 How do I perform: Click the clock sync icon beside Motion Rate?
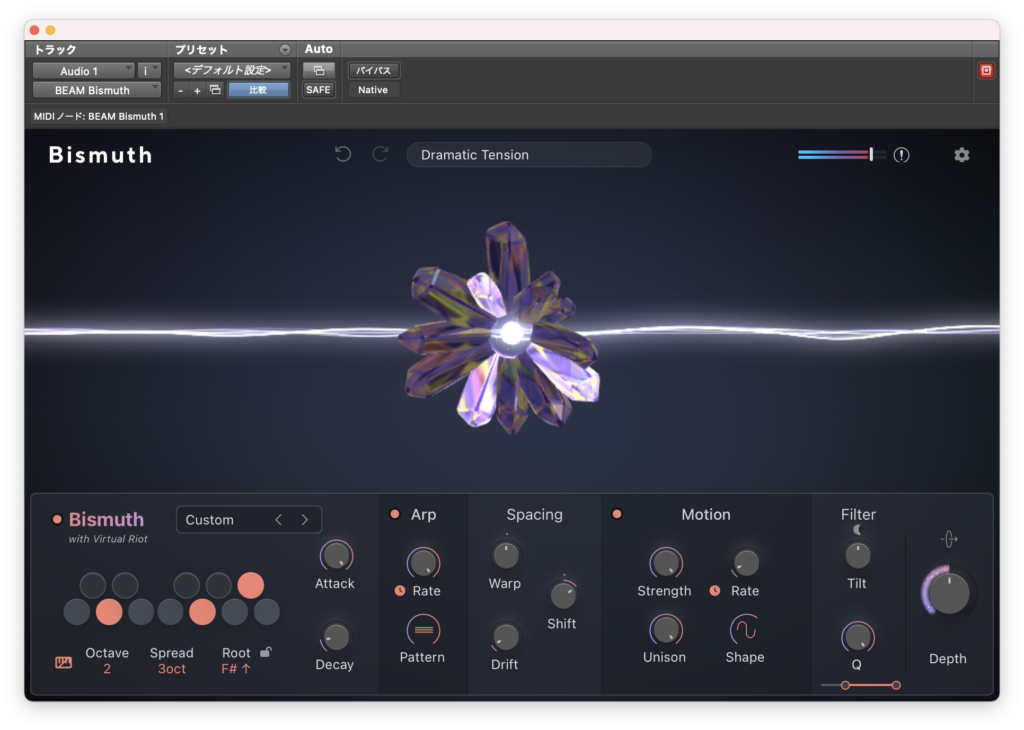(715, 590)
